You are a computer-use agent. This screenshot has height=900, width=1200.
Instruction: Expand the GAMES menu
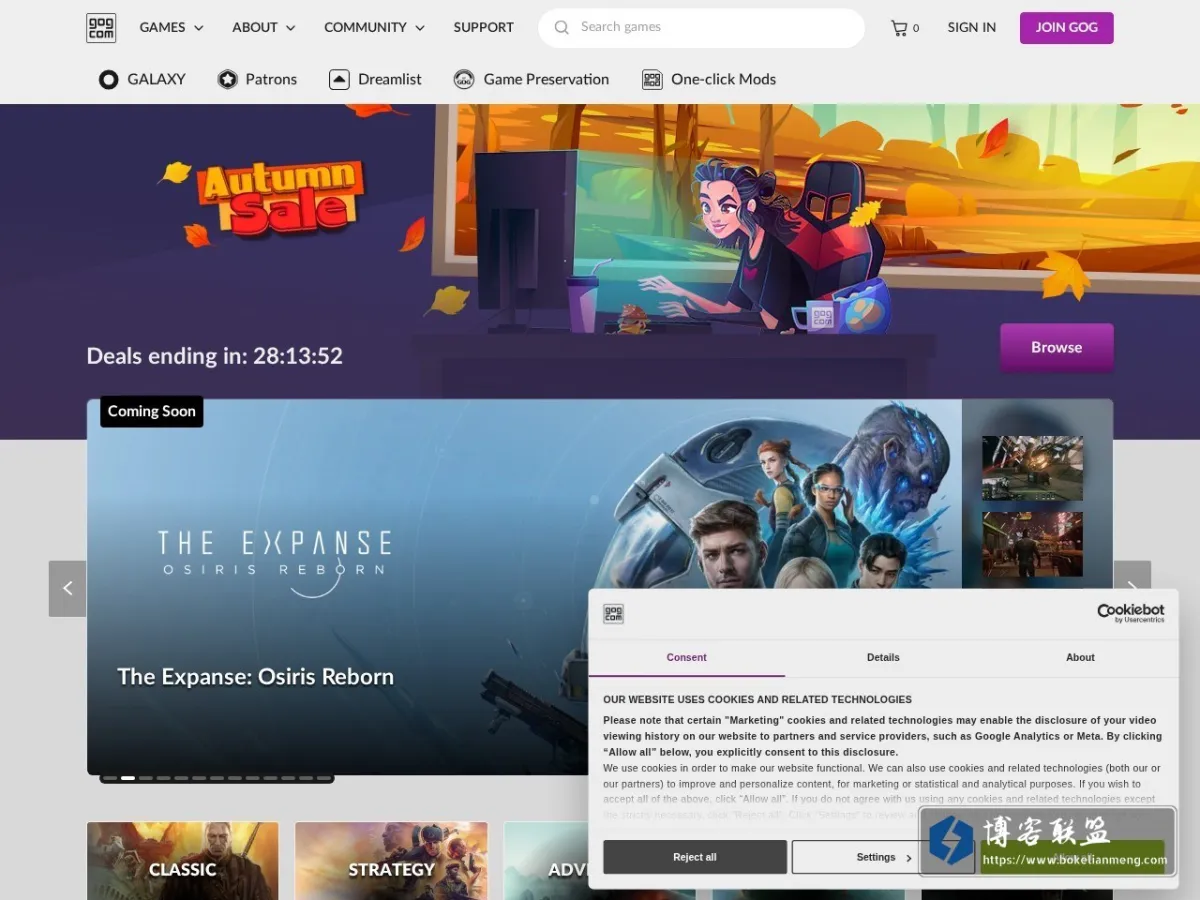(171, 27)
